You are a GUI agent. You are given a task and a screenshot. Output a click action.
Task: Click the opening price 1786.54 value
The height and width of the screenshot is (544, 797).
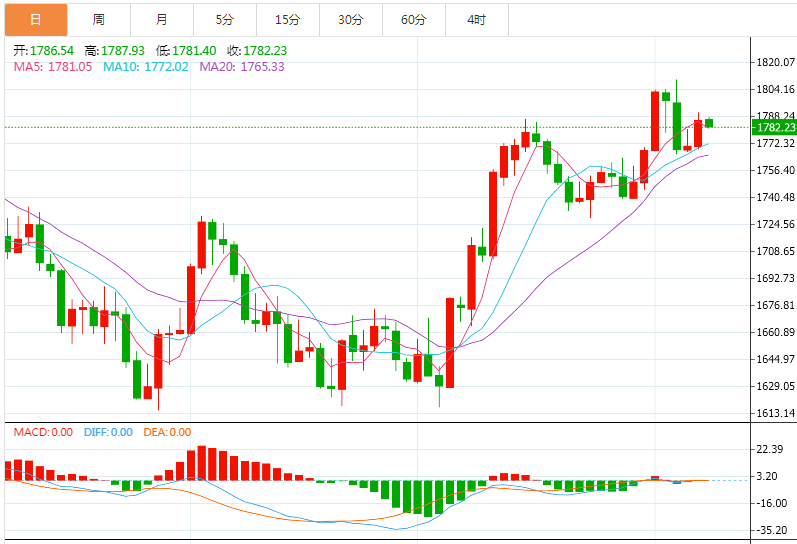pyautogui.click(x=52, y=51)
